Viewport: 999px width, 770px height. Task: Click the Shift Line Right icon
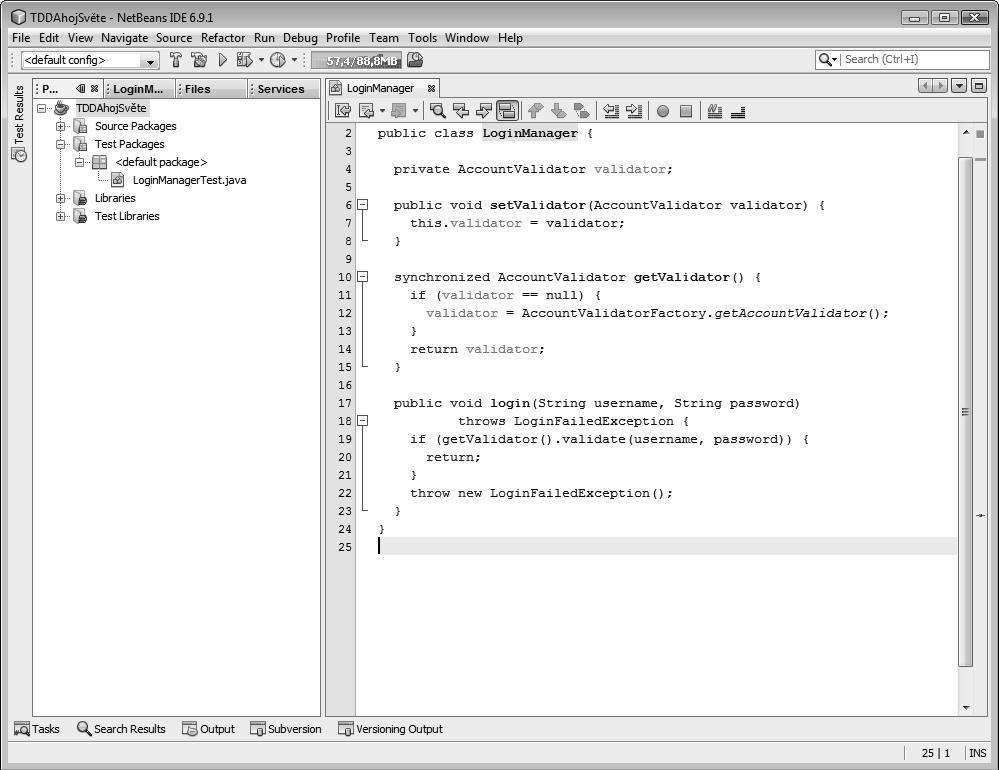[634, 111]
